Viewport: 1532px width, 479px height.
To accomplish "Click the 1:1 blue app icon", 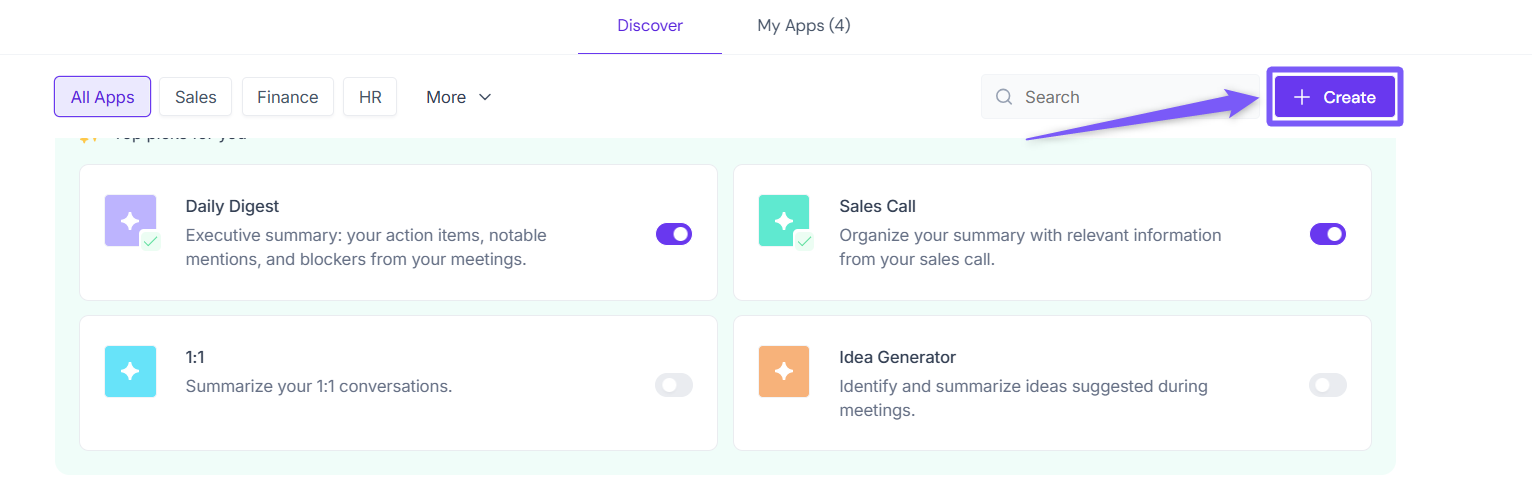I will (x=130, y=371).
